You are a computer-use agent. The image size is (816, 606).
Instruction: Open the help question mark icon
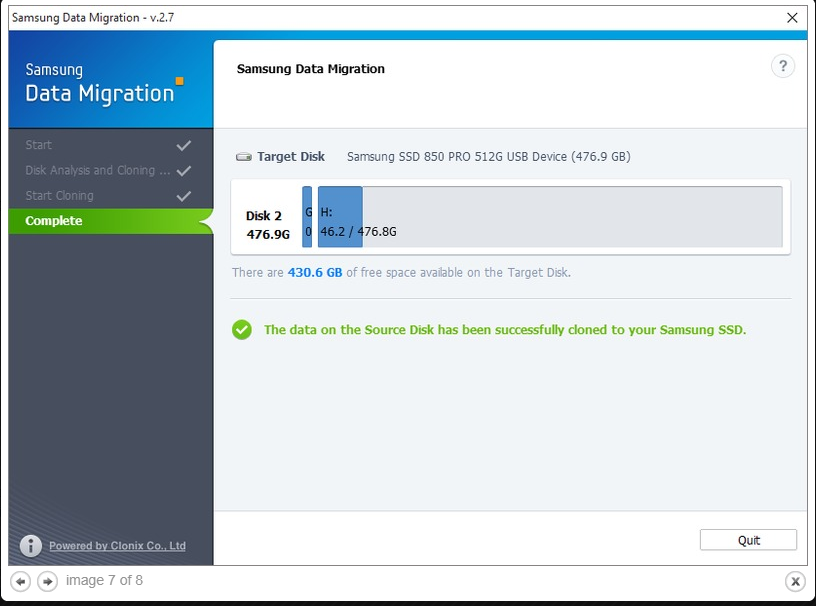pyautogui.click(x=783, y=66)
